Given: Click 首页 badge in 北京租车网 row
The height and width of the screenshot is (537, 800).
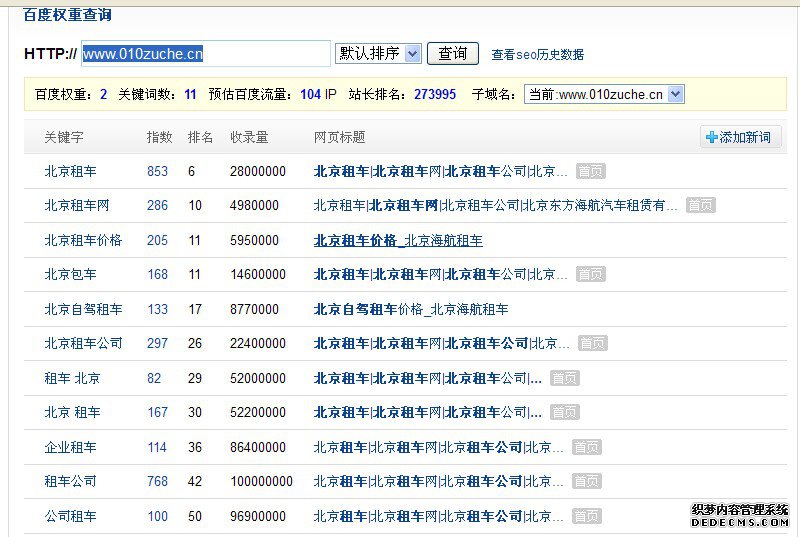Looking at the screenshot, I should tap(701, 206).
